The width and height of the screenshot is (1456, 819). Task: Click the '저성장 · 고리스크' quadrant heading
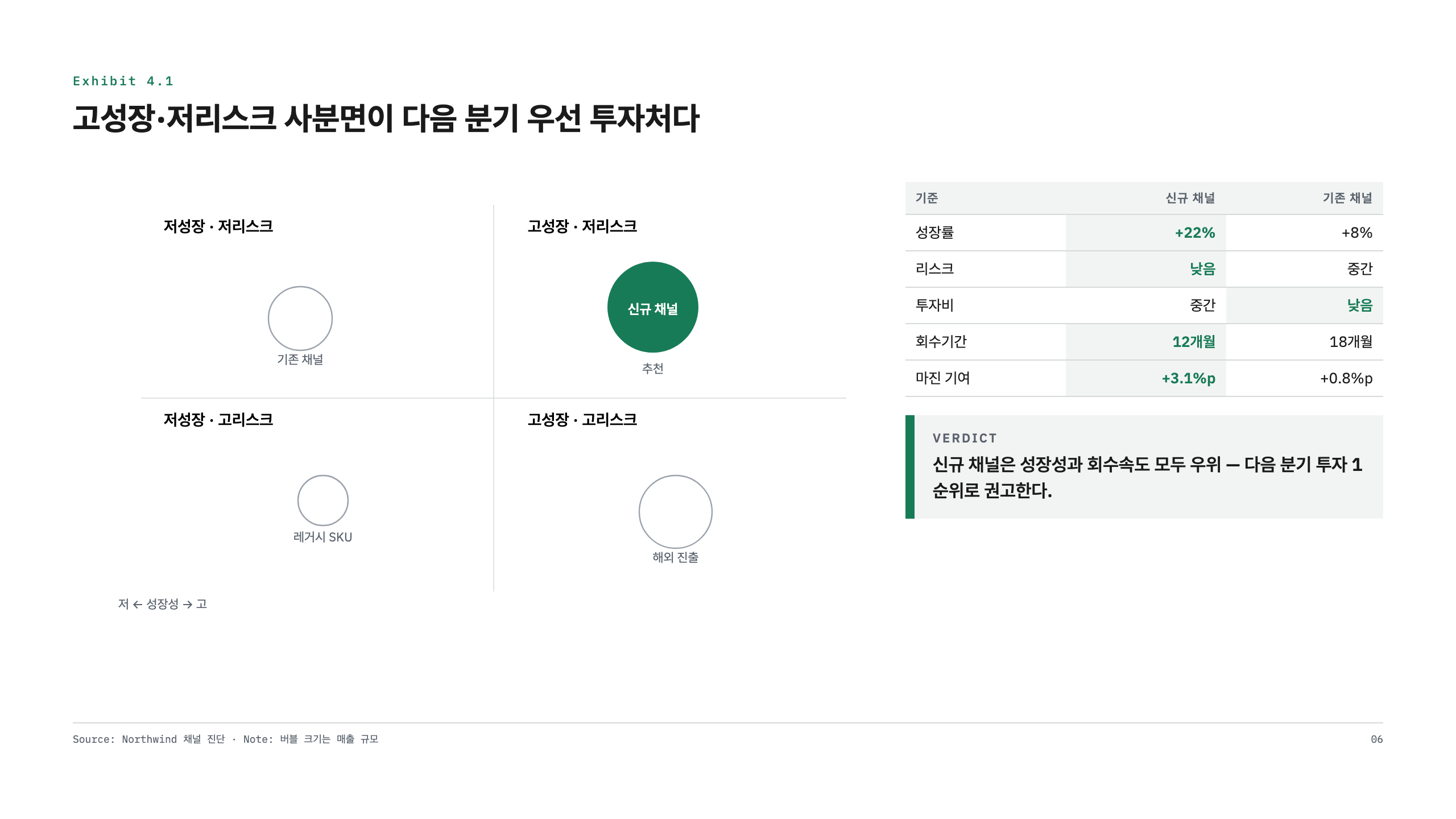pyautogui.click(x=218, y=420)
